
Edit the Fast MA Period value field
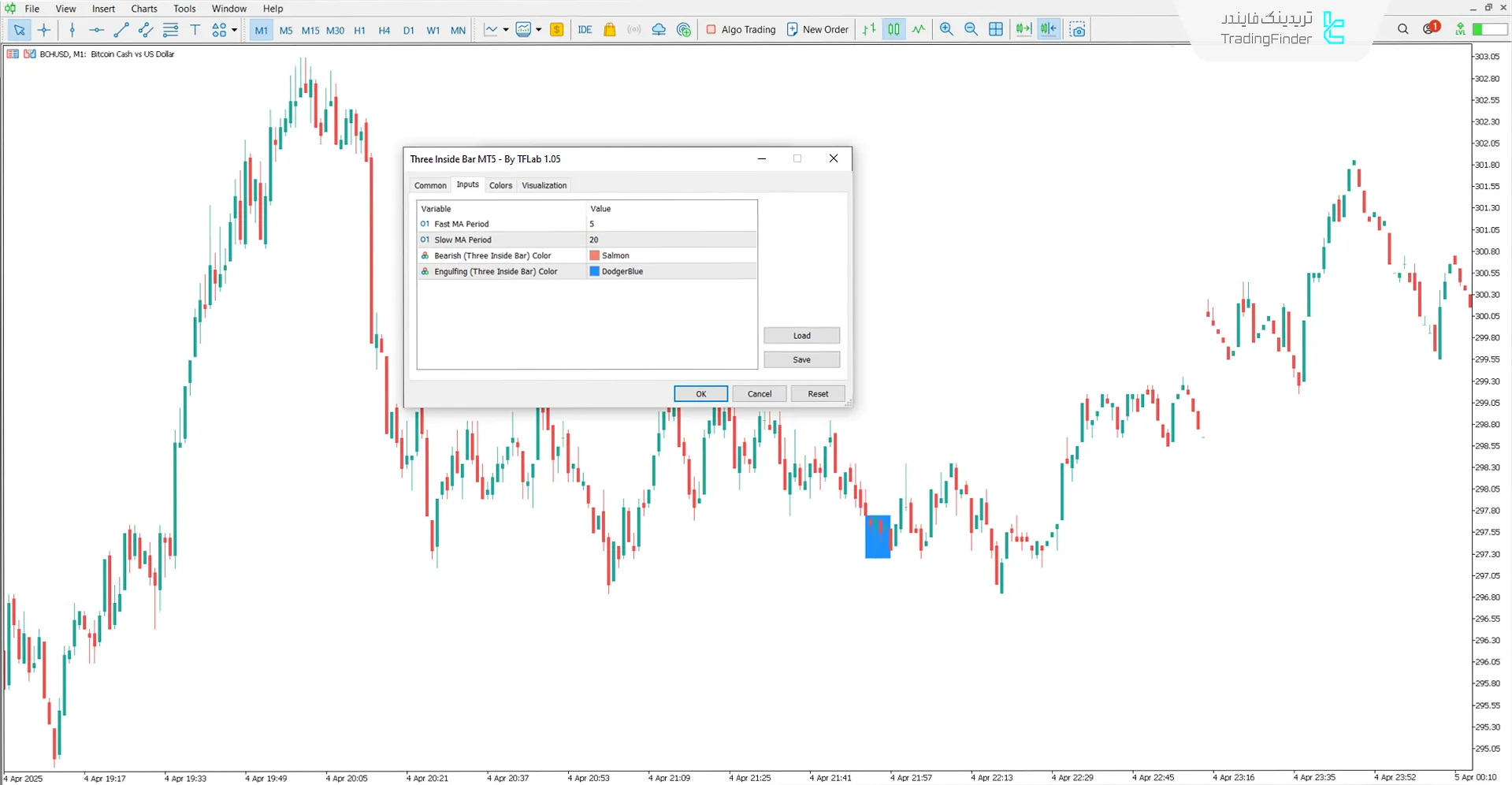[x=671, y=224]
